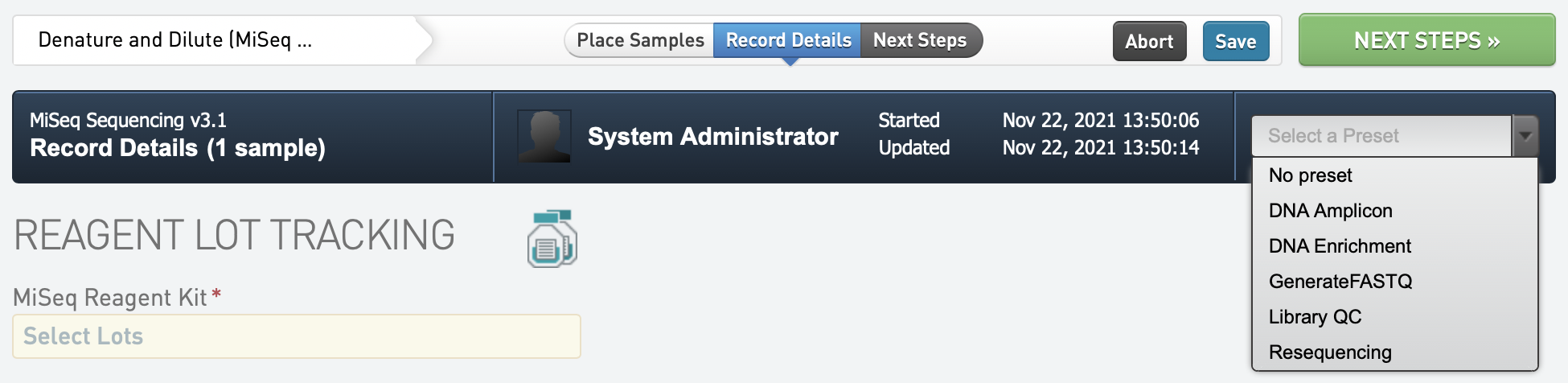Click the Denature and Dilute breadcrumb title
The height and width of the screenshot is (383, 1568).
(175, 40)
